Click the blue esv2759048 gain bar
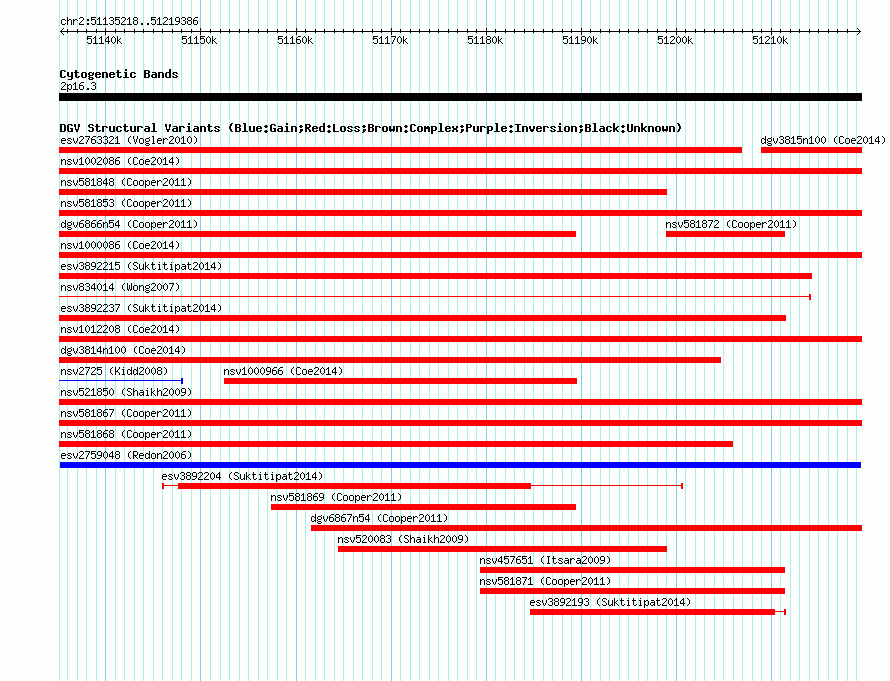The height and width of the screenshot is (681, 890). pyautogui.click(x=460, y=465)
